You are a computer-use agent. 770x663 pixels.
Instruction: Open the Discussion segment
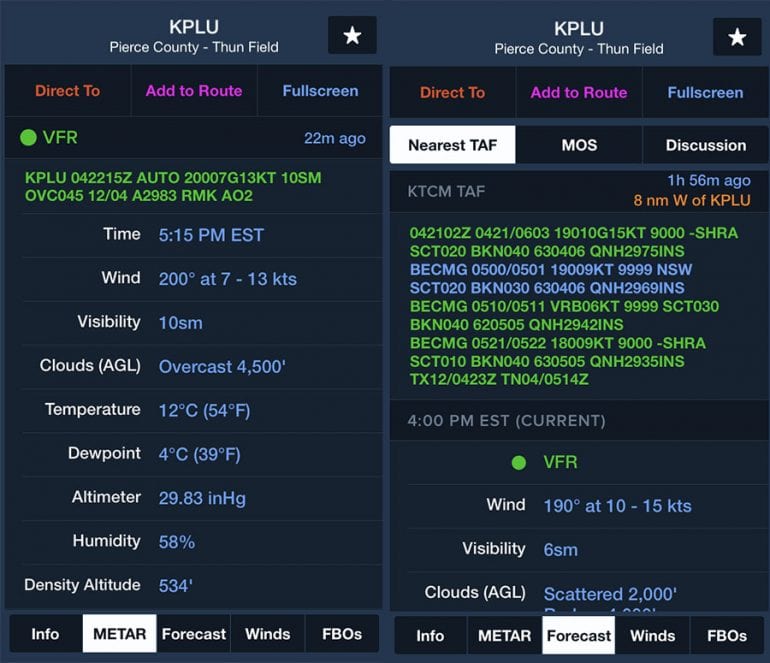click(705, 145)
